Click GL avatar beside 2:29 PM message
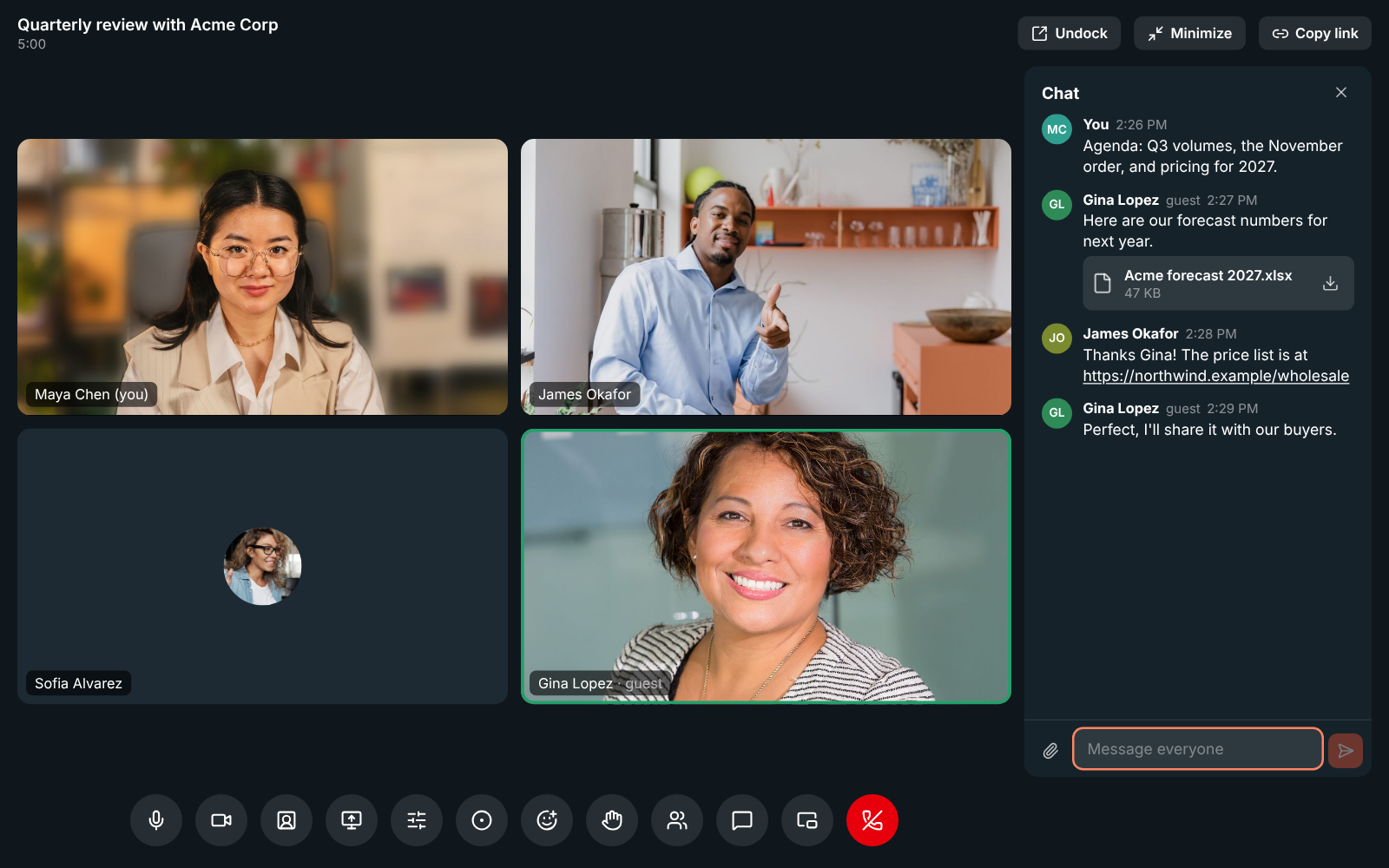The image size is (1389, 868). [1057, 413]
